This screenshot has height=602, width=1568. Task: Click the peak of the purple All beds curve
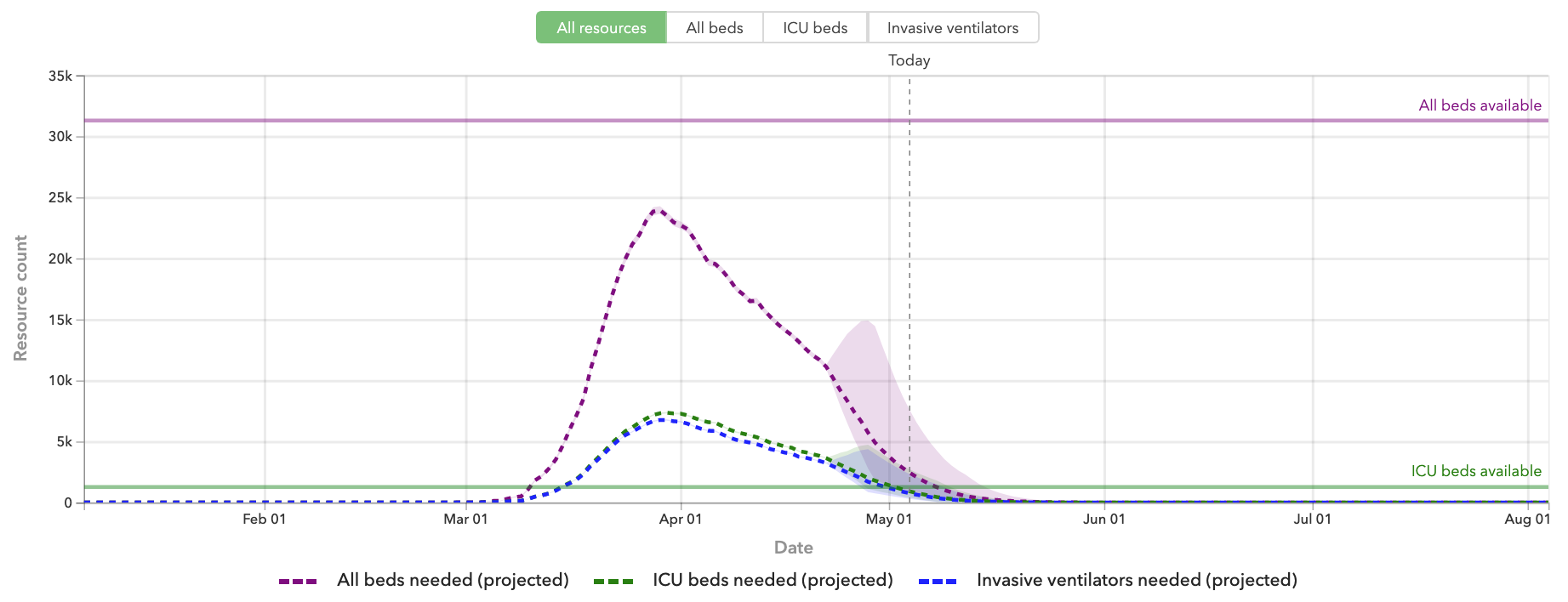pos(657,208)
